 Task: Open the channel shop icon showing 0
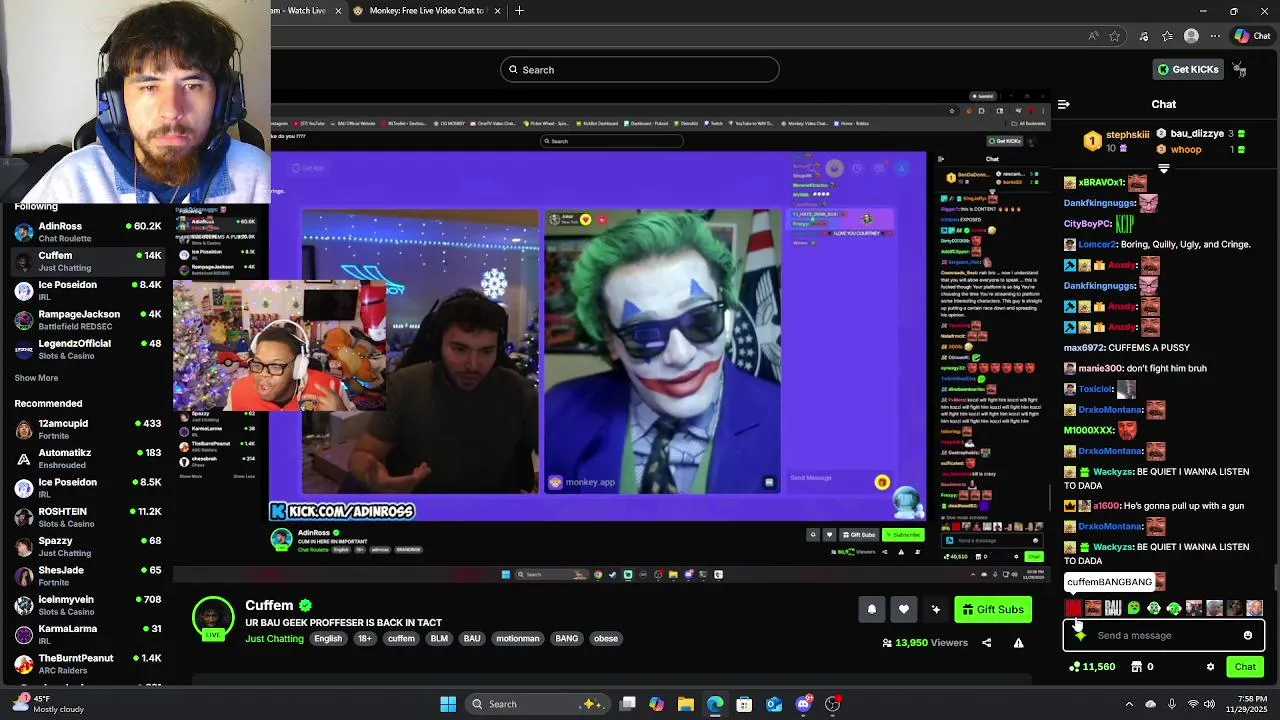1142,667
